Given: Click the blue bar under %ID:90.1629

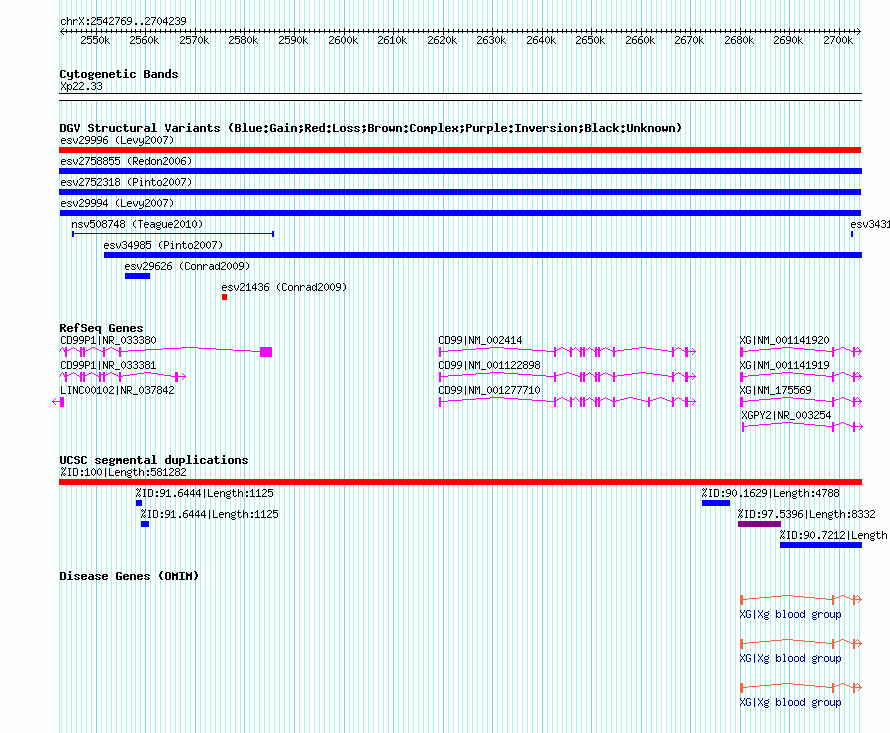Looking at the screenshot, I should point(716,503).
